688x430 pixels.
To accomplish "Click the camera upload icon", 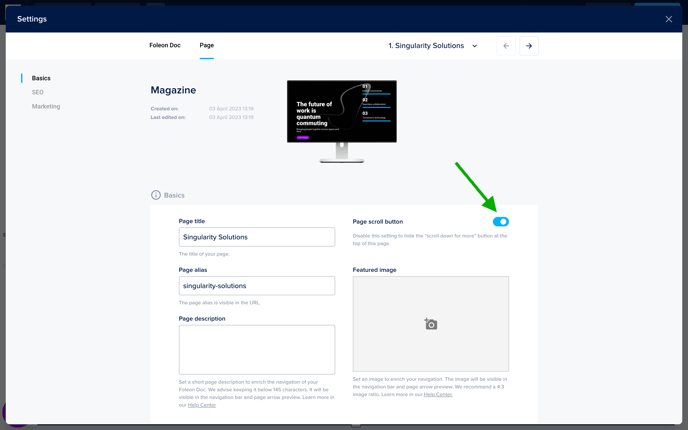I will [x=431, y=324].
